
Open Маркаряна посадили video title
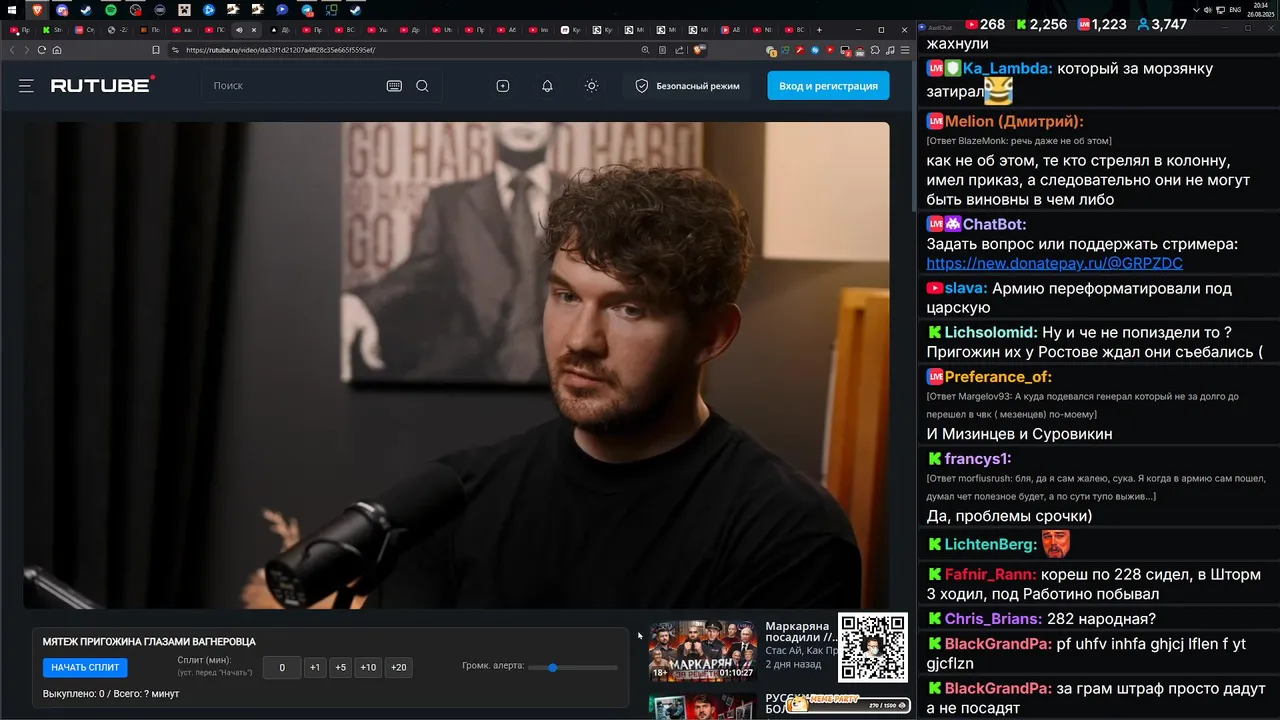pos(801,631)
